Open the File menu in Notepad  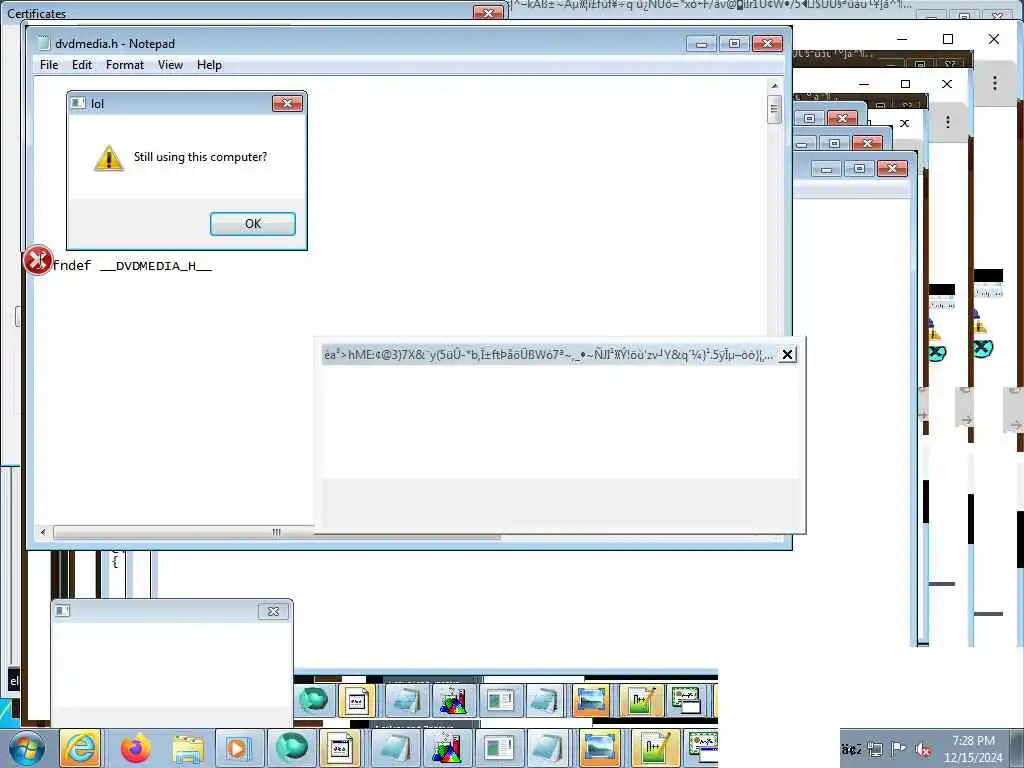point(49,65)
